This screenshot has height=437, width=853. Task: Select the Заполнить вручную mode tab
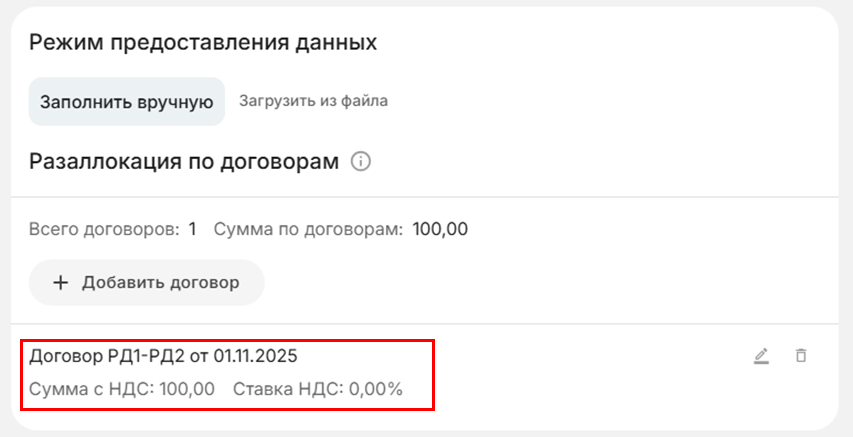(127, 101)
